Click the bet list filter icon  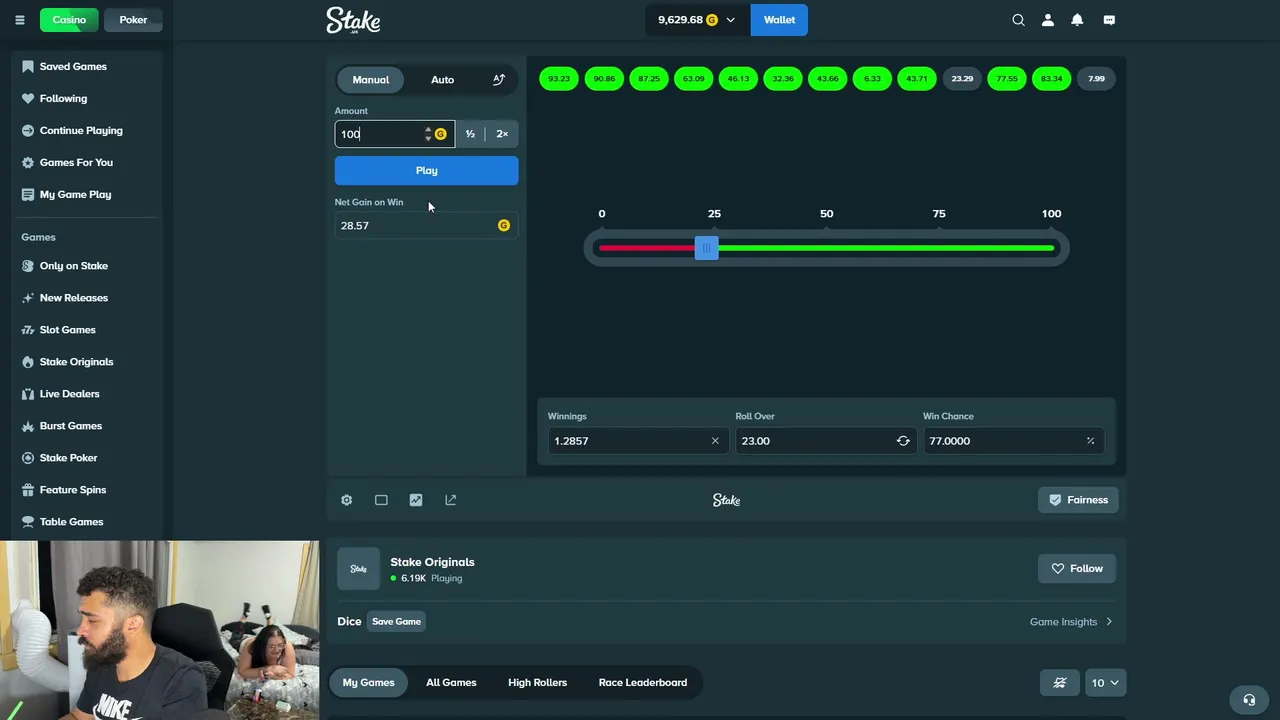point(1060,683)
